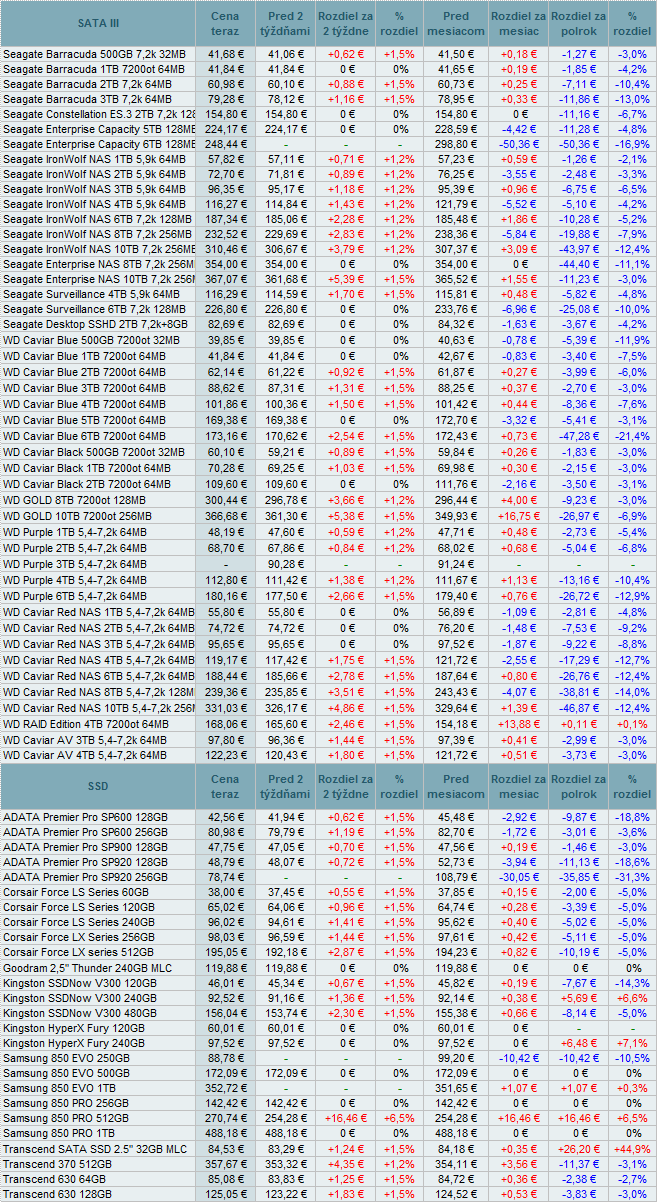Viewport: 657px width, 1202px height.
Task: Click 'Rozdiel za mesiac' header in SATA III section
Action: click(x=518, y=23)
